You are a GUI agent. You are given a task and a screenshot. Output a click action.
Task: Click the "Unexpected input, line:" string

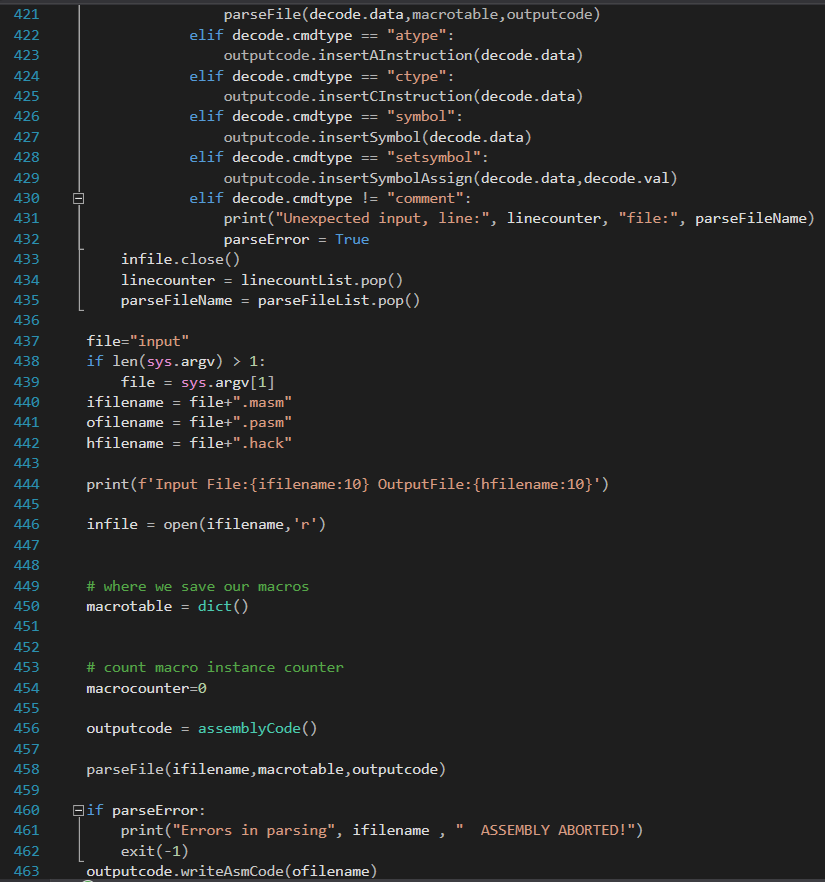tap(382, 218)
